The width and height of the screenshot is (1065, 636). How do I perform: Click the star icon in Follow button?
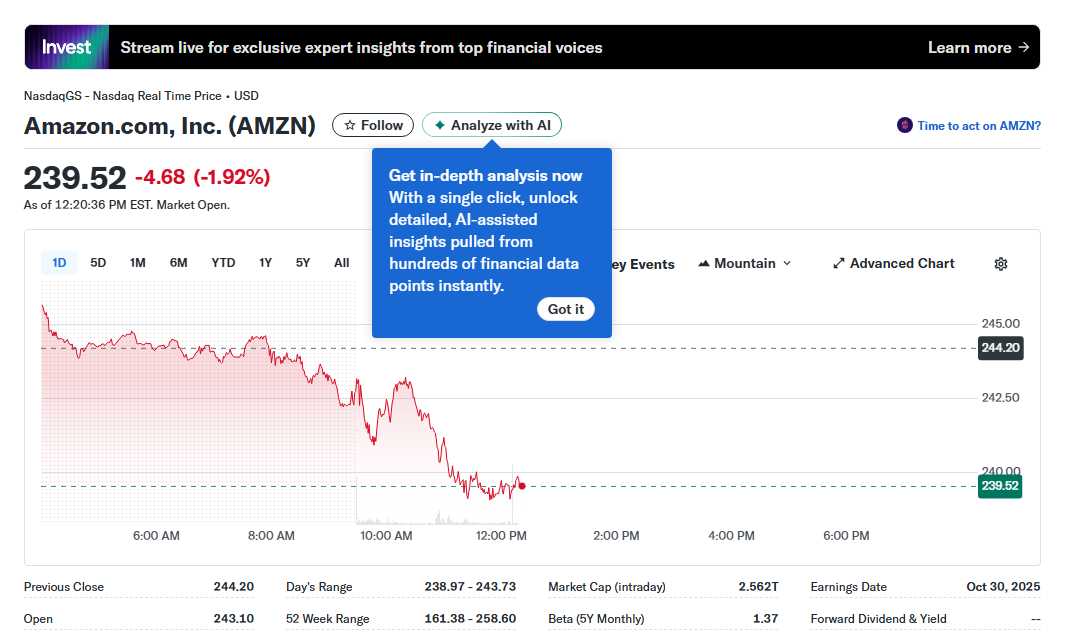349,124
